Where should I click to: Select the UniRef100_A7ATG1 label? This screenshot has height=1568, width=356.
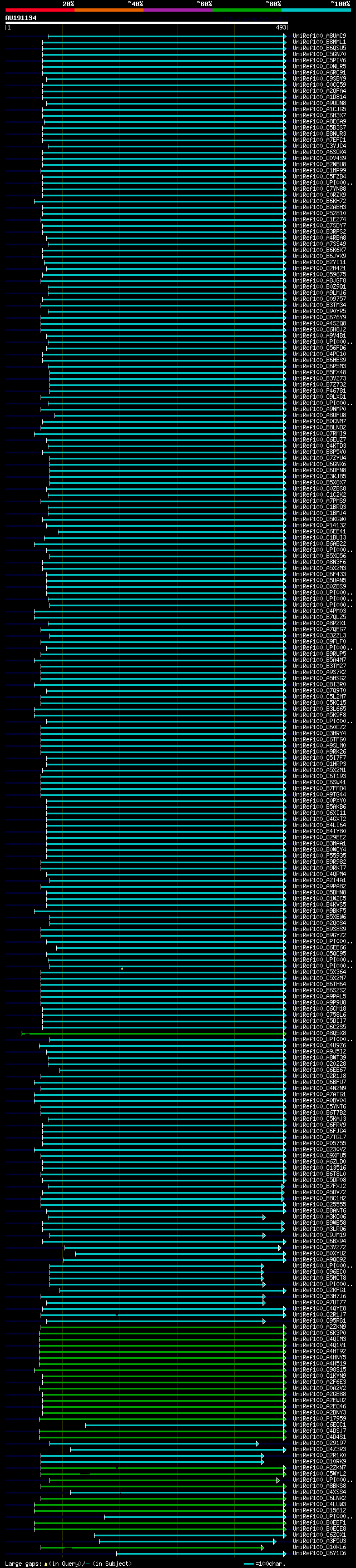tap(319, 1094)
